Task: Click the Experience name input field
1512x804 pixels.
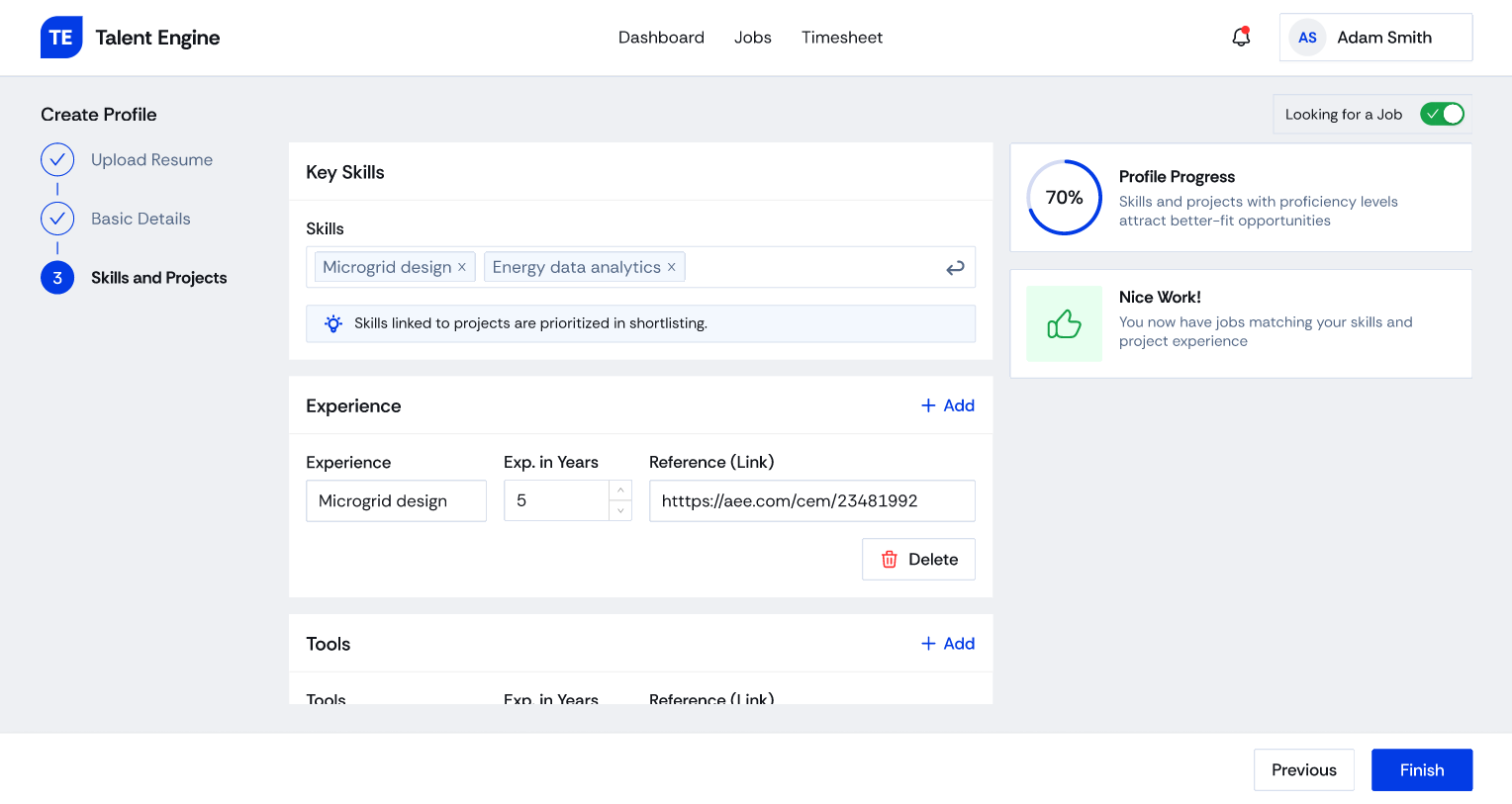Action: point(396,500)
